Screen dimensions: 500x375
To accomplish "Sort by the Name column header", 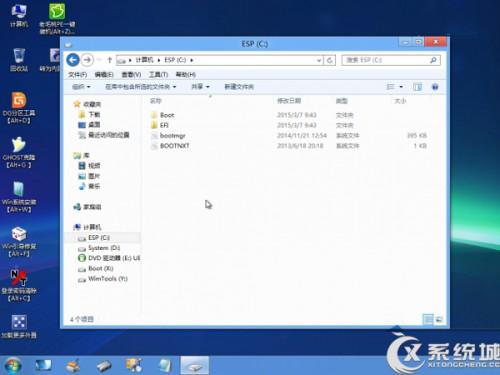I will (x=156, y=101).
